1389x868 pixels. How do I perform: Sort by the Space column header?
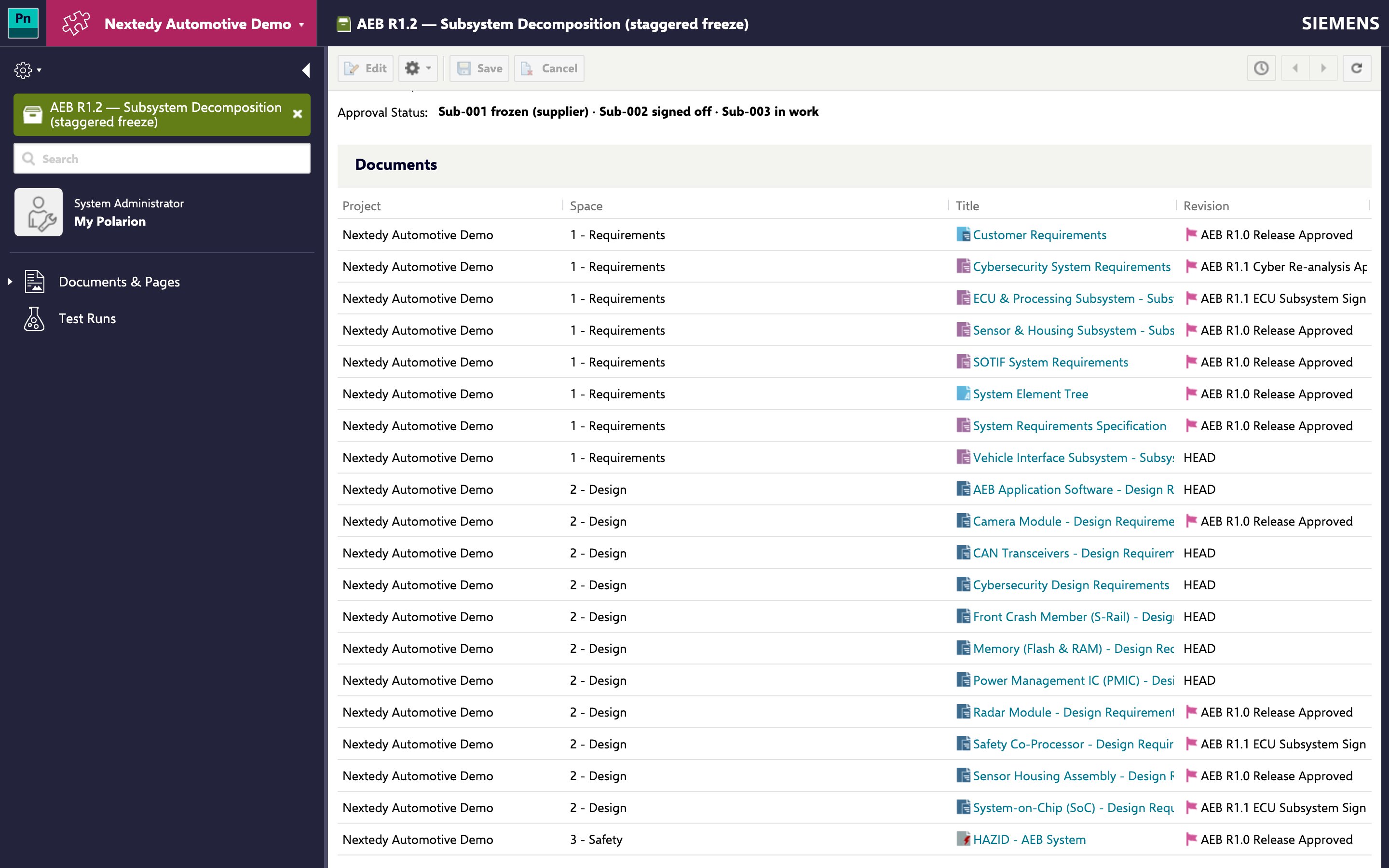[586, 205]
